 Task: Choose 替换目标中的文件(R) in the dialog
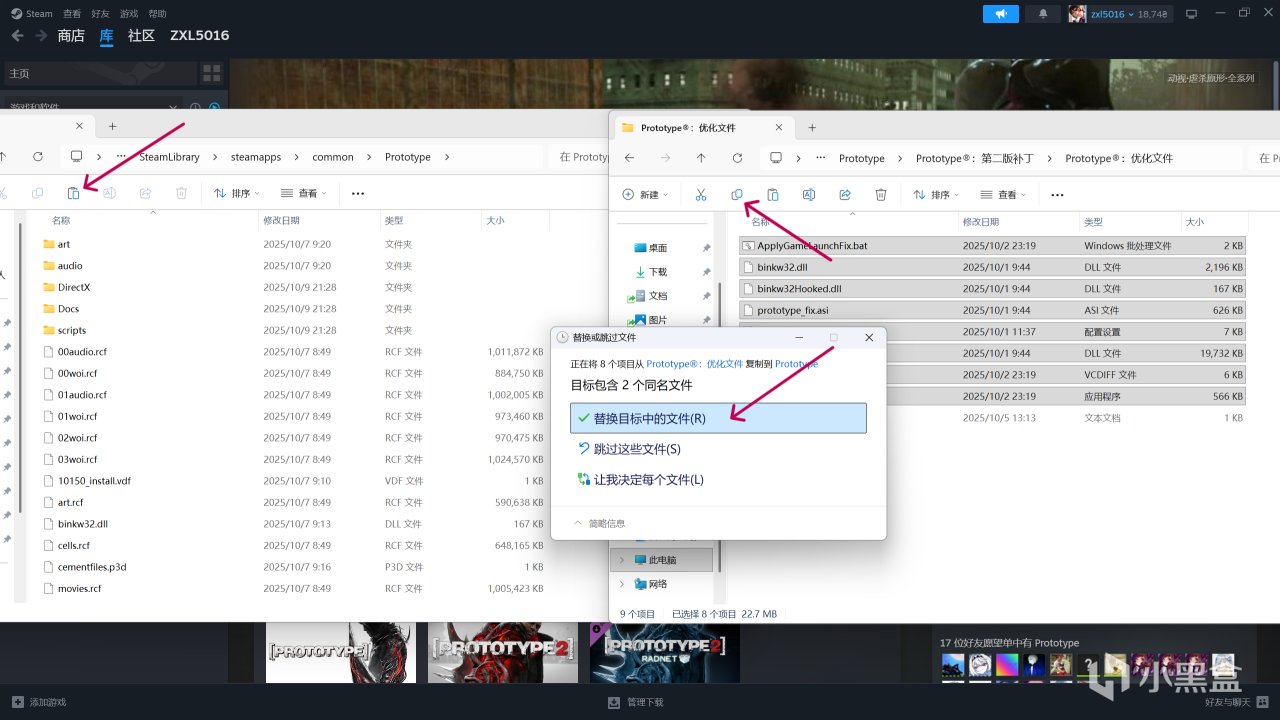coord(718,418)
